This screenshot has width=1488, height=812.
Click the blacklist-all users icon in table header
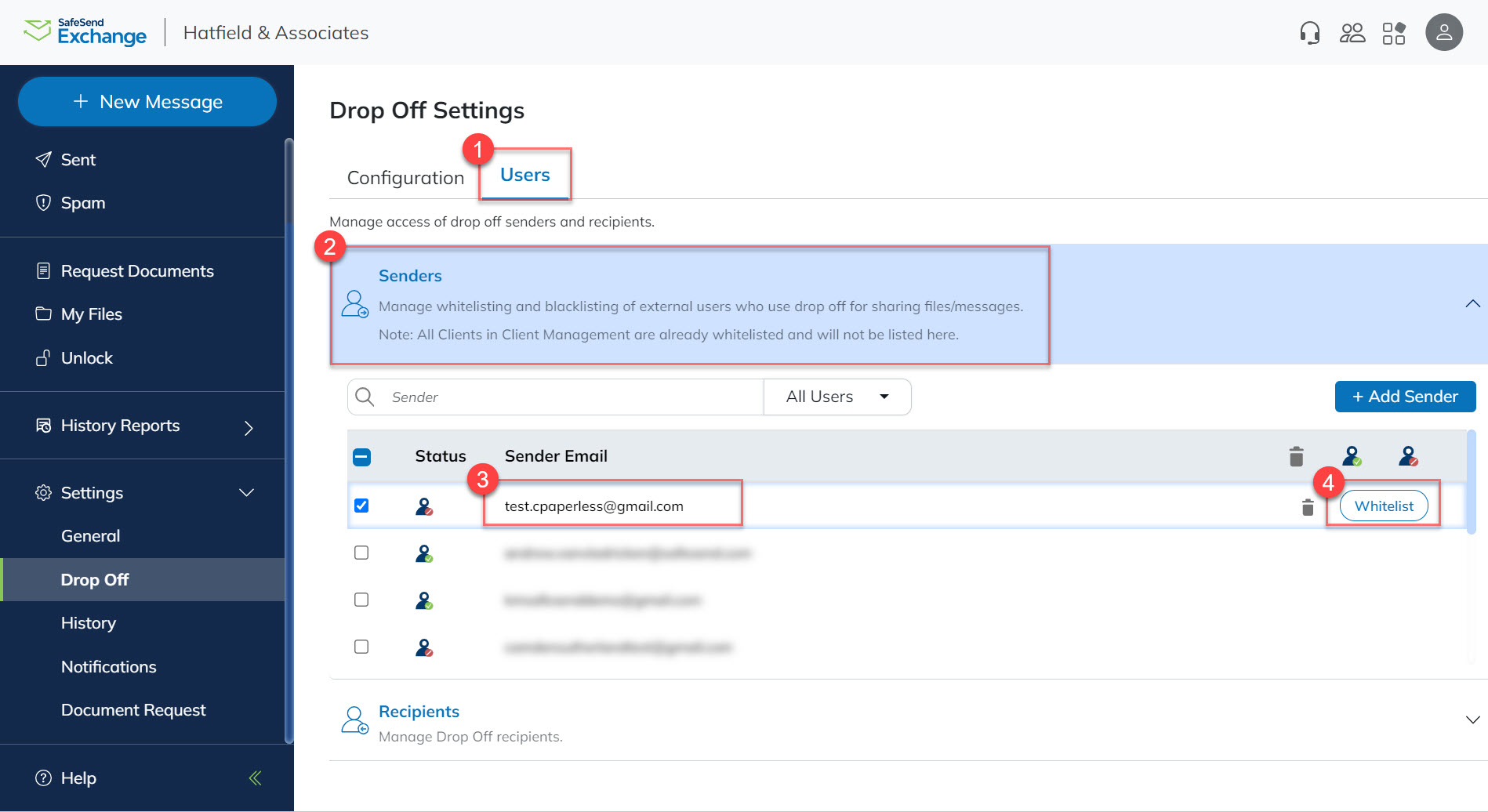point(1408,455)
